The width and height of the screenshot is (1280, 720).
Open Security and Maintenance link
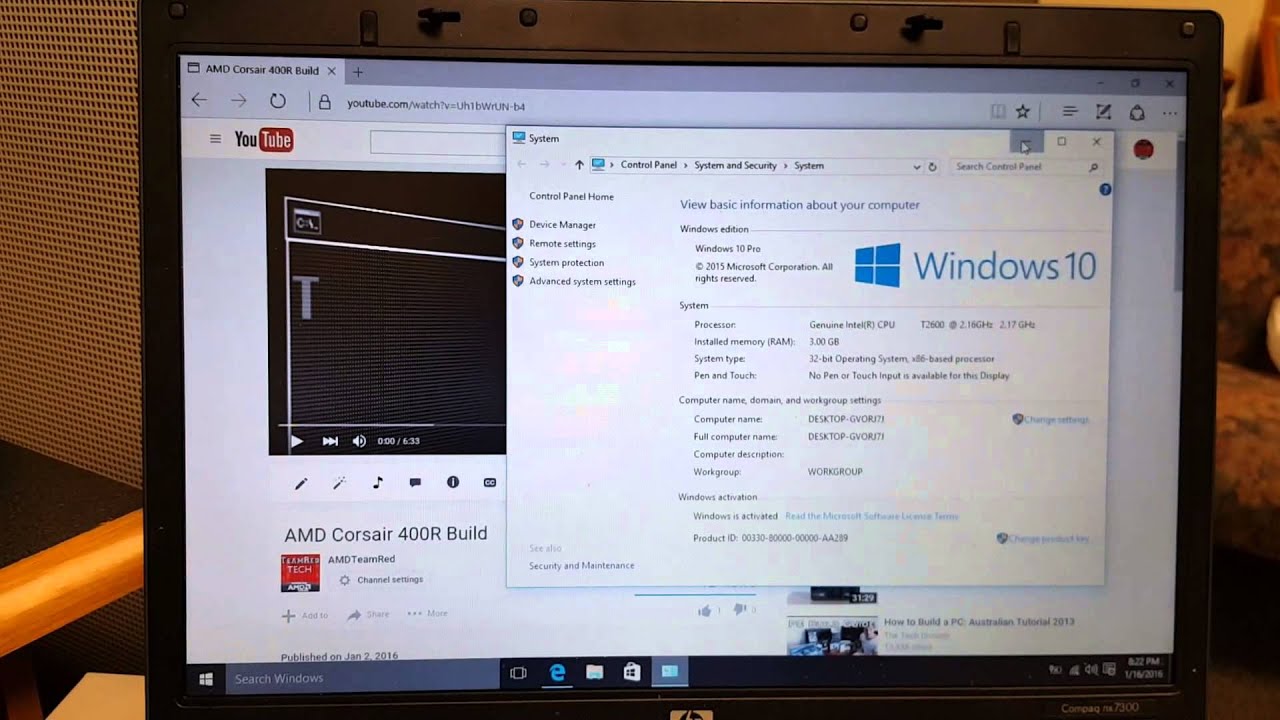tap(581, 566)
